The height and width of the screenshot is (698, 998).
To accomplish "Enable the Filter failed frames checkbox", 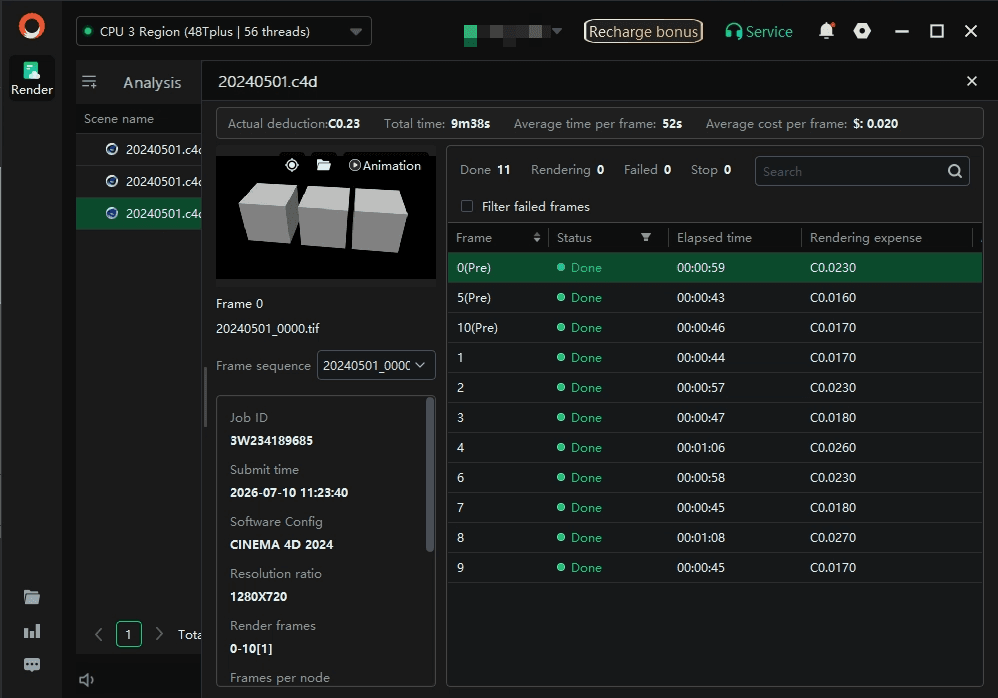I will point(467,206).
